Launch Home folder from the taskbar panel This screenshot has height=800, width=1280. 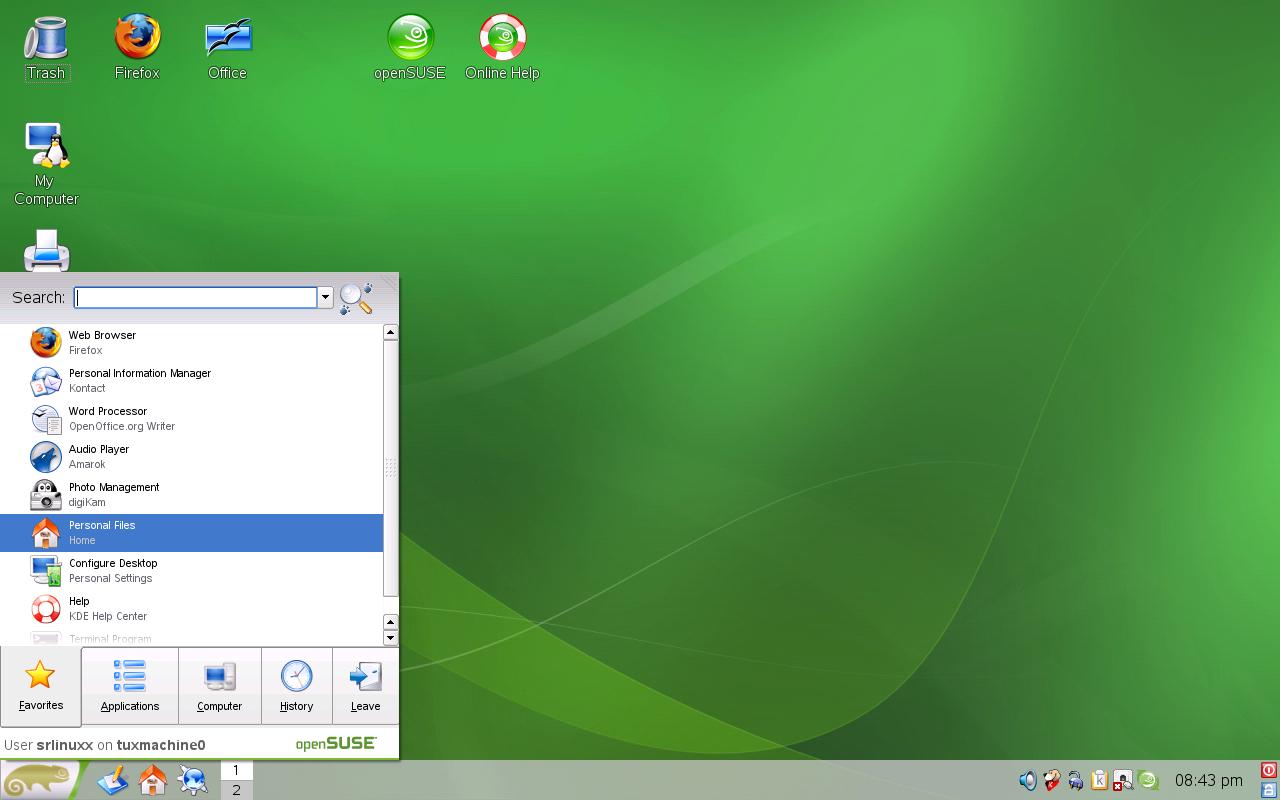click(x=153, y=780)
